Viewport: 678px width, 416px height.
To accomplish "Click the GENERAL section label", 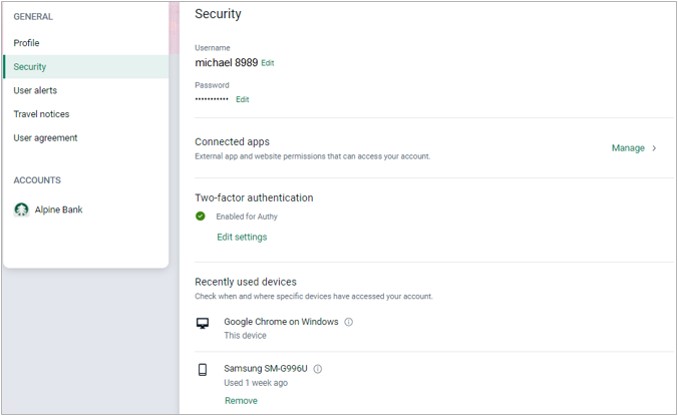I will click(x=33, y=17).
